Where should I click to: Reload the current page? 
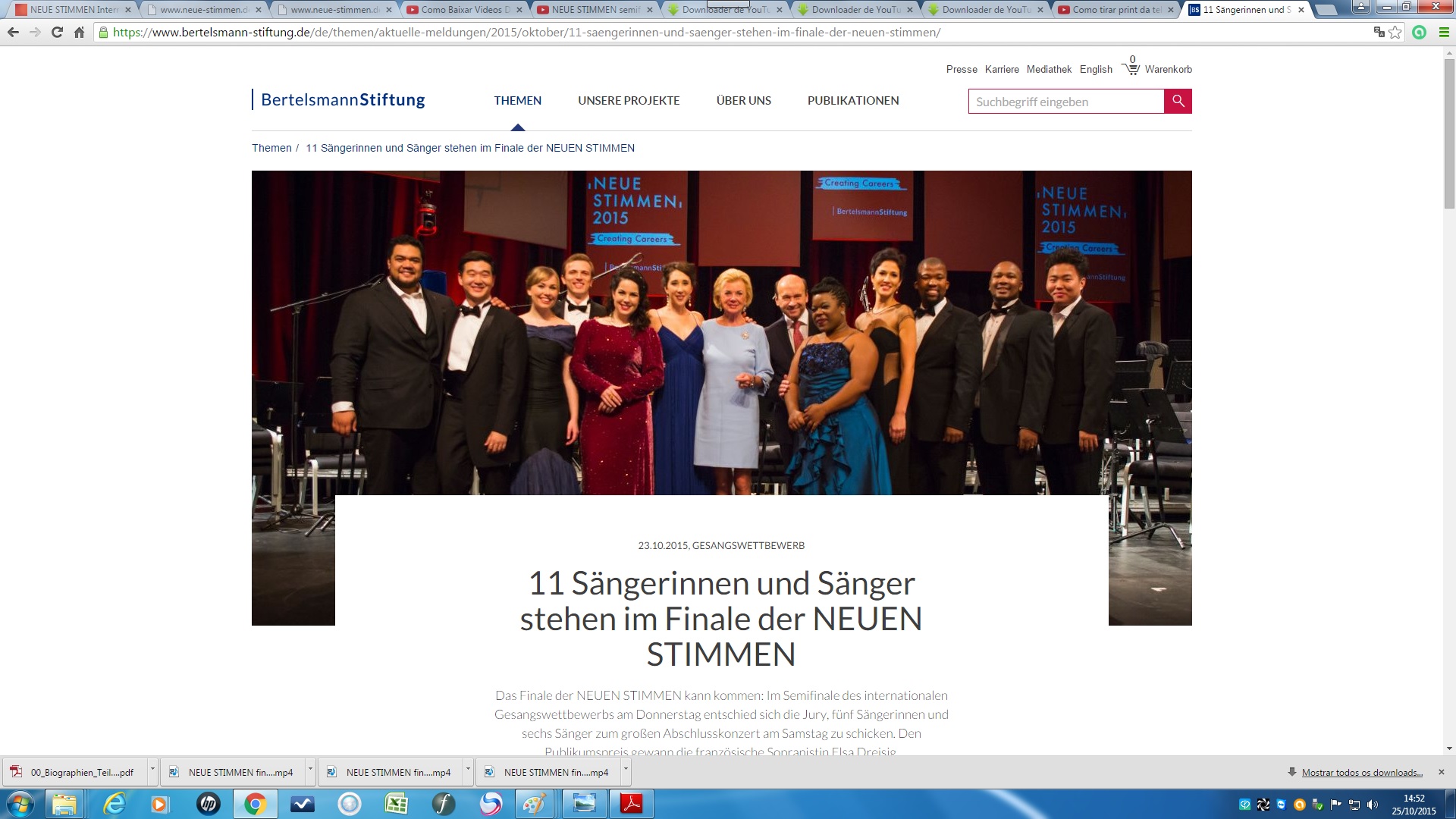tap(57, 33)
